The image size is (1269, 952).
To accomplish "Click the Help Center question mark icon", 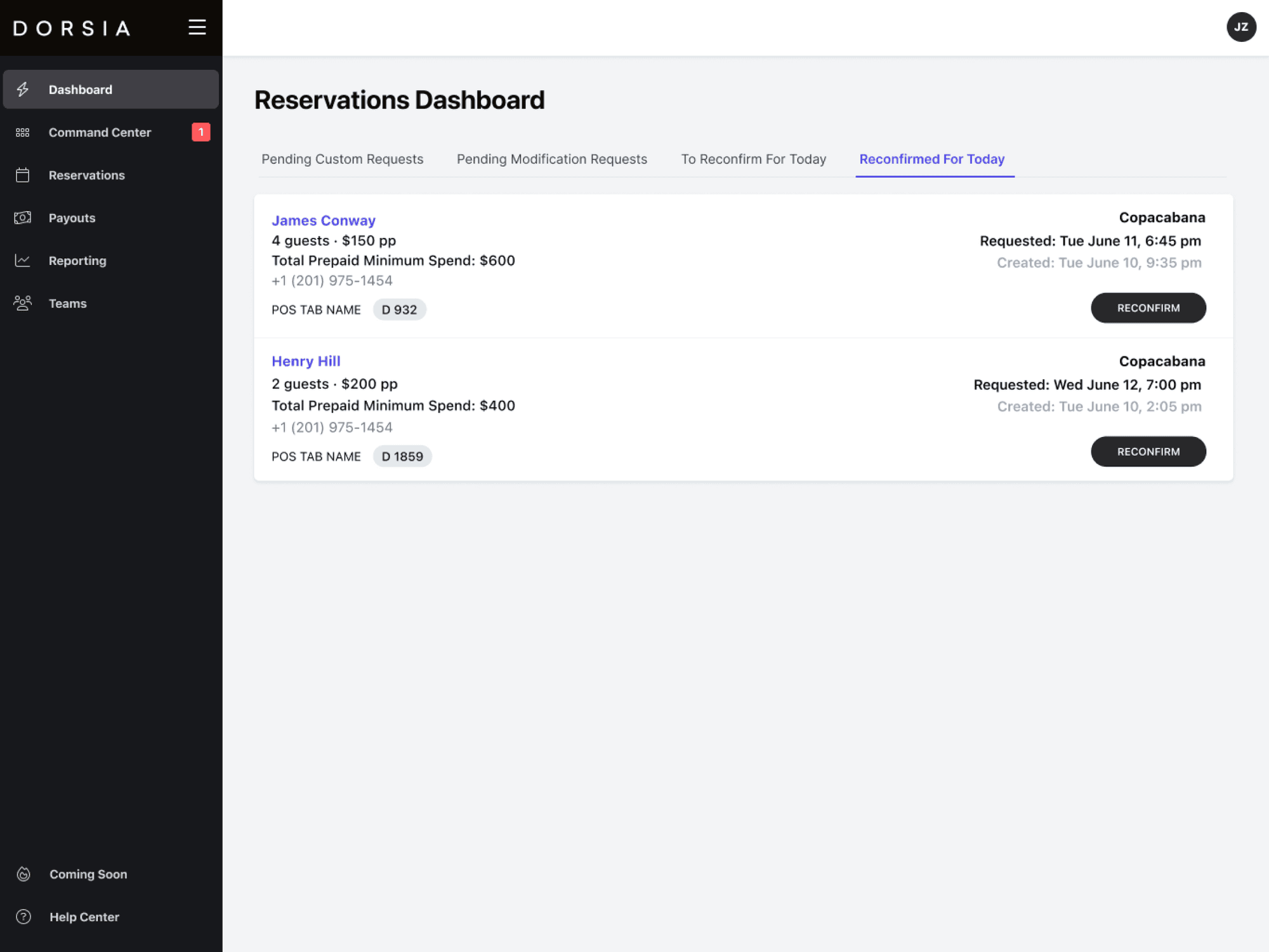I will click(x=23, y=916).
